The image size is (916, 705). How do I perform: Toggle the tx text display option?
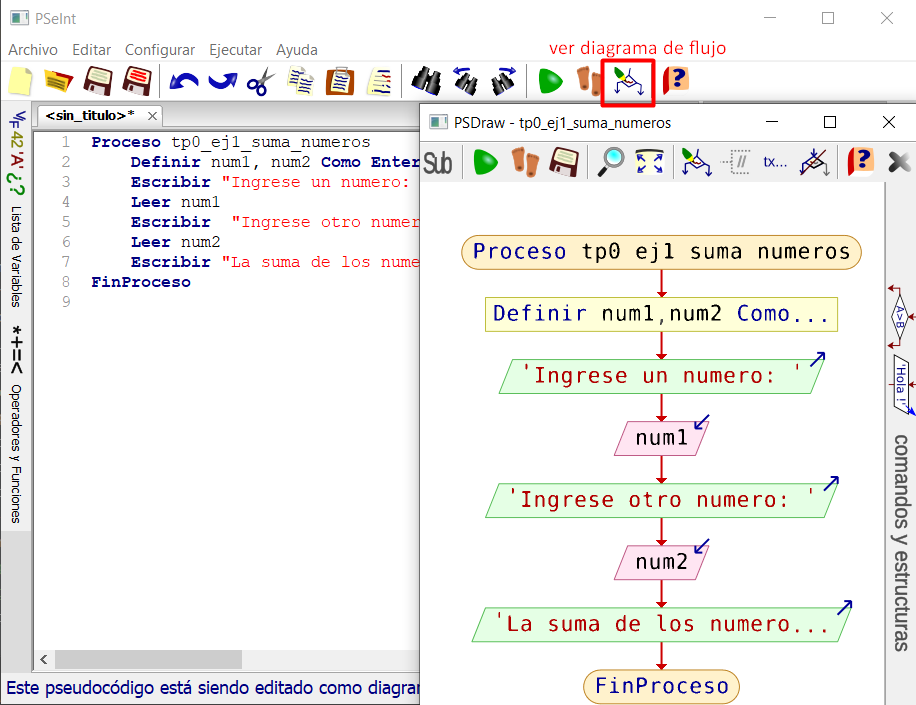(x=775, y=162)
